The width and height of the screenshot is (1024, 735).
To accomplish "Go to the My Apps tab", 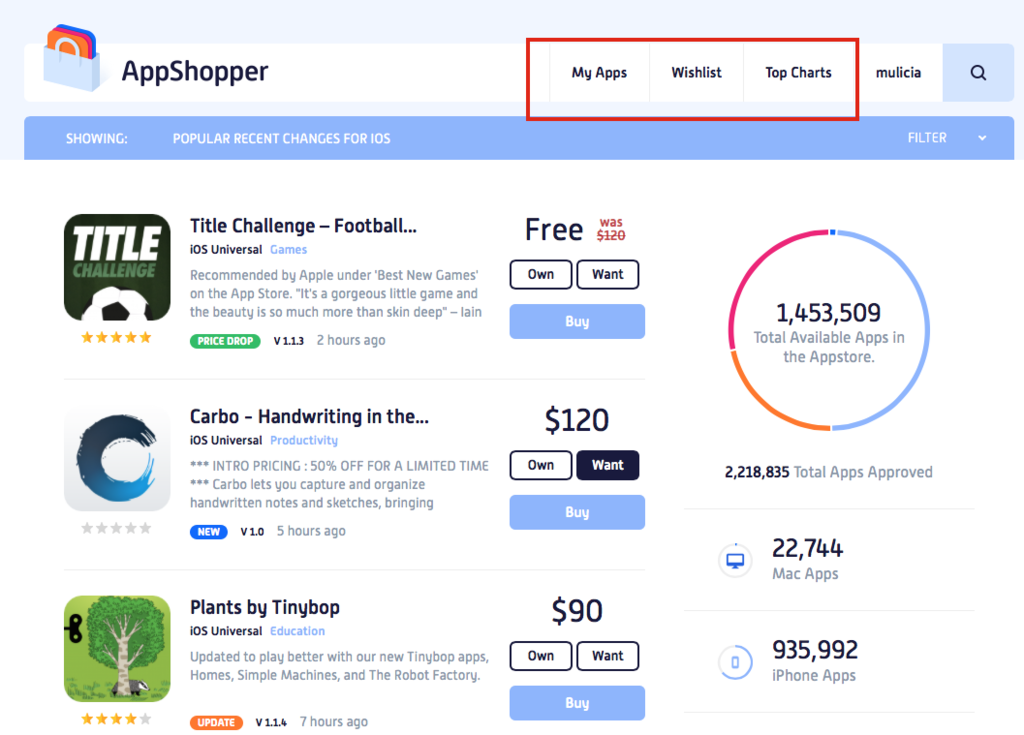I will [x=599, y=73].
